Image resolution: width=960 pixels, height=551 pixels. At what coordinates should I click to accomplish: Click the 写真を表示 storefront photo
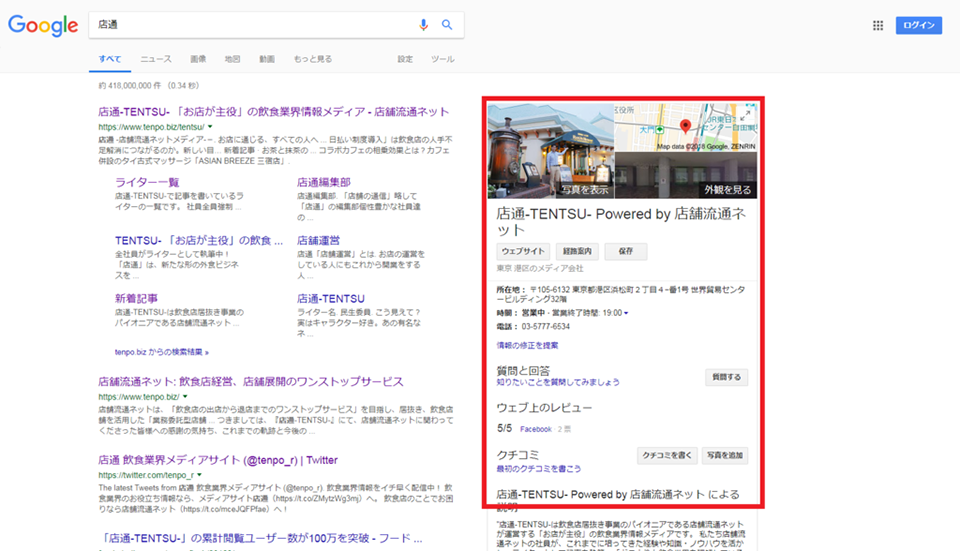point(551,151)
